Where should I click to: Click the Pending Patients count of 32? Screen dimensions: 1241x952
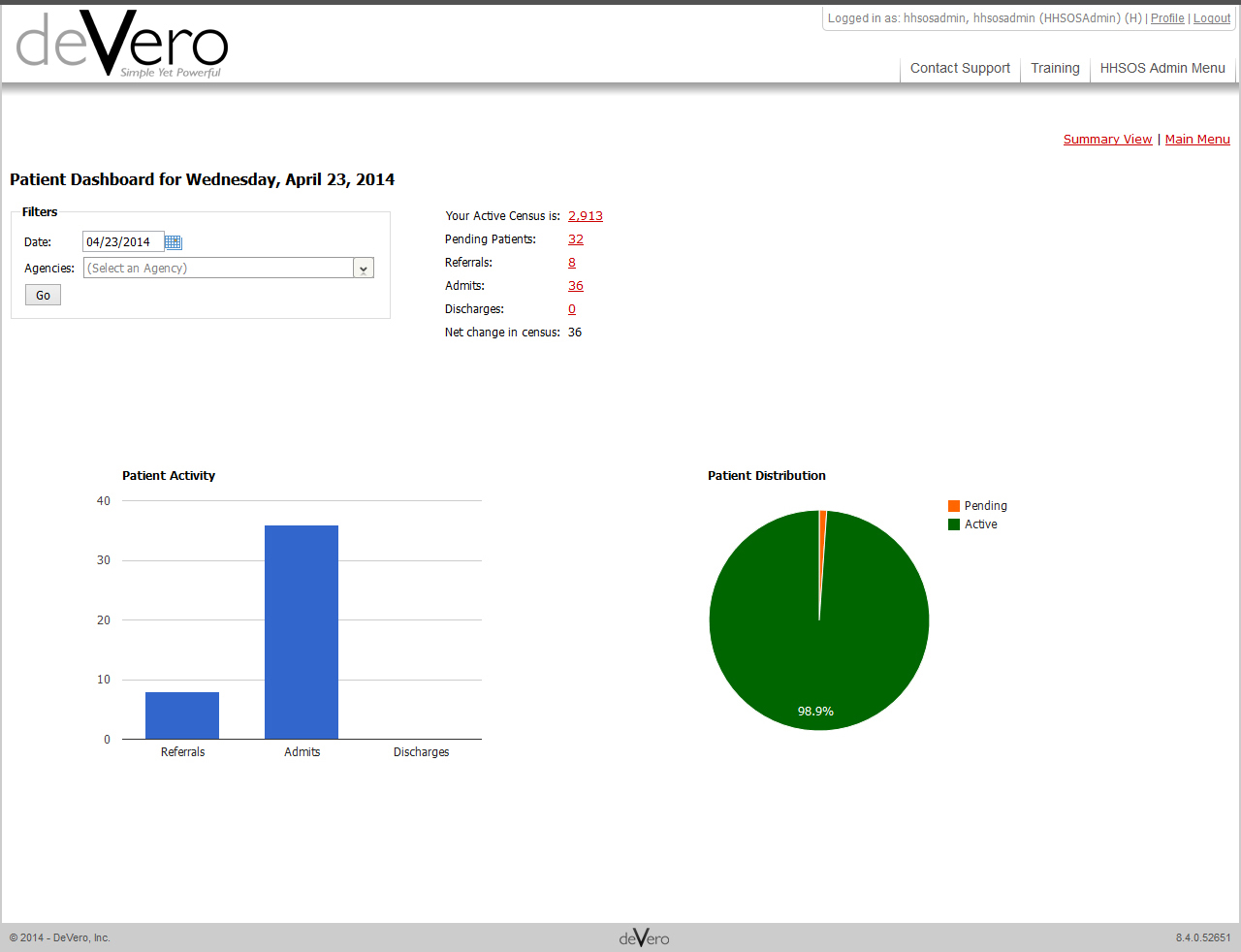point(576,238)
